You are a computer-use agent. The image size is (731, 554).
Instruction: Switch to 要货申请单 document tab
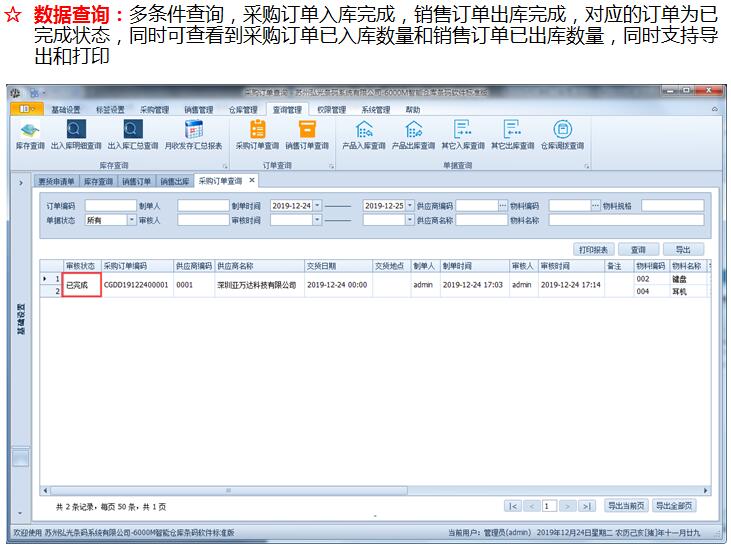click(x=56, y=181)
